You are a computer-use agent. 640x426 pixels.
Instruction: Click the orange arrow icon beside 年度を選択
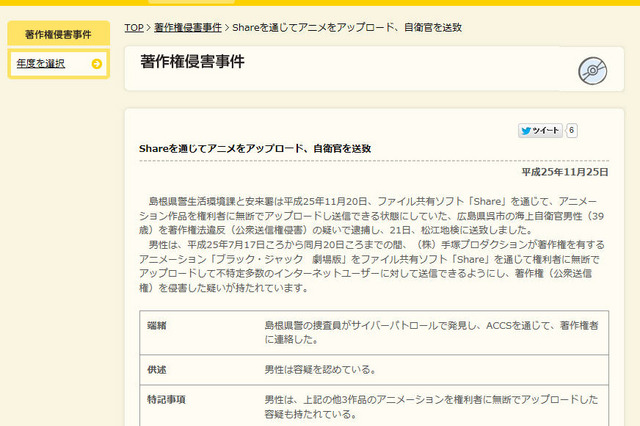point(97,64)
